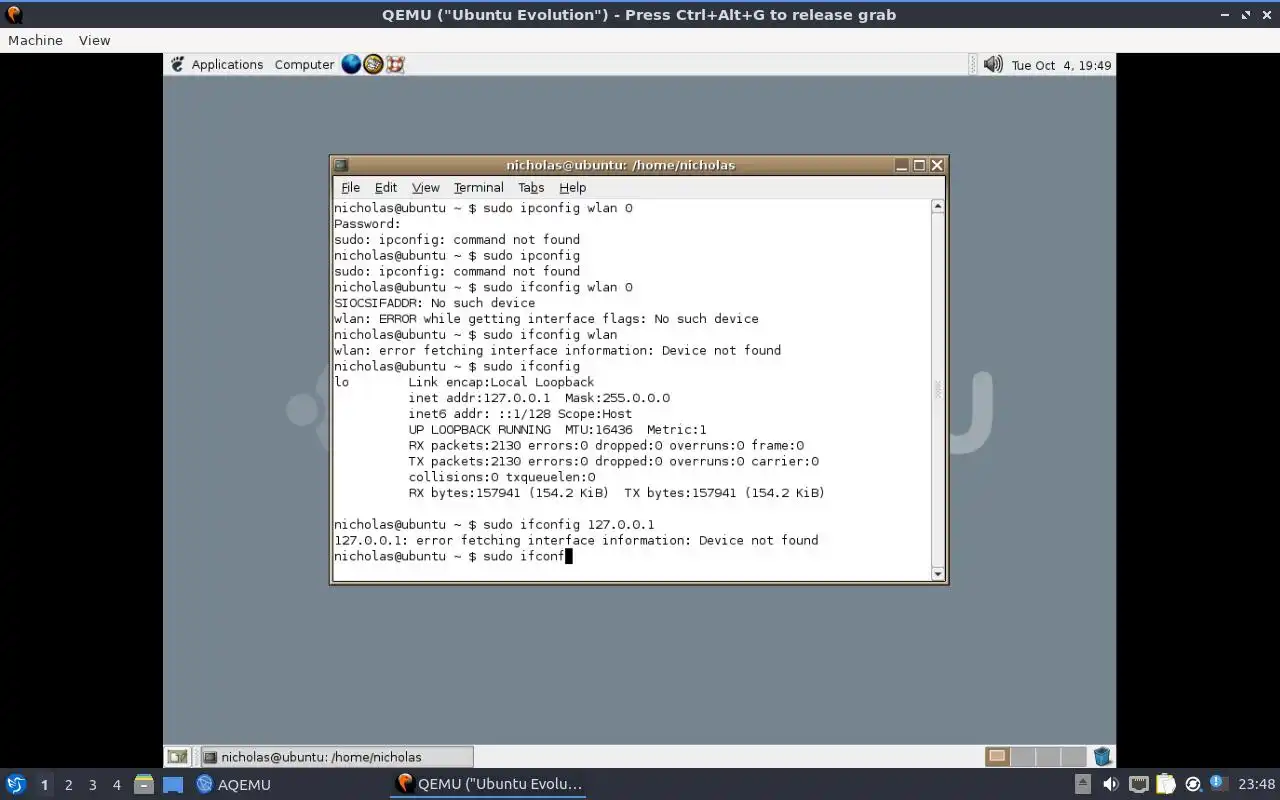The height and width of the screenshot is (800, 1280).
Task: Open the terminal File menu
Action: 350,187
